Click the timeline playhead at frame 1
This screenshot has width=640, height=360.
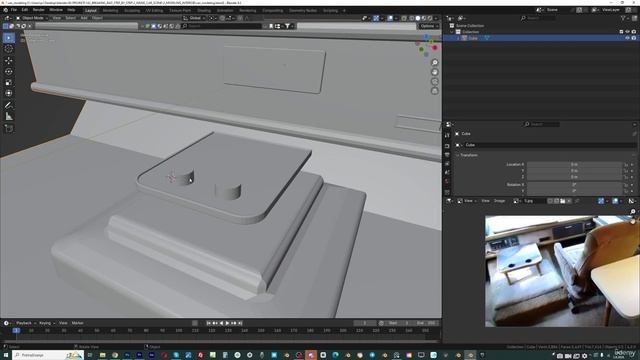click(x=16, y=330)
